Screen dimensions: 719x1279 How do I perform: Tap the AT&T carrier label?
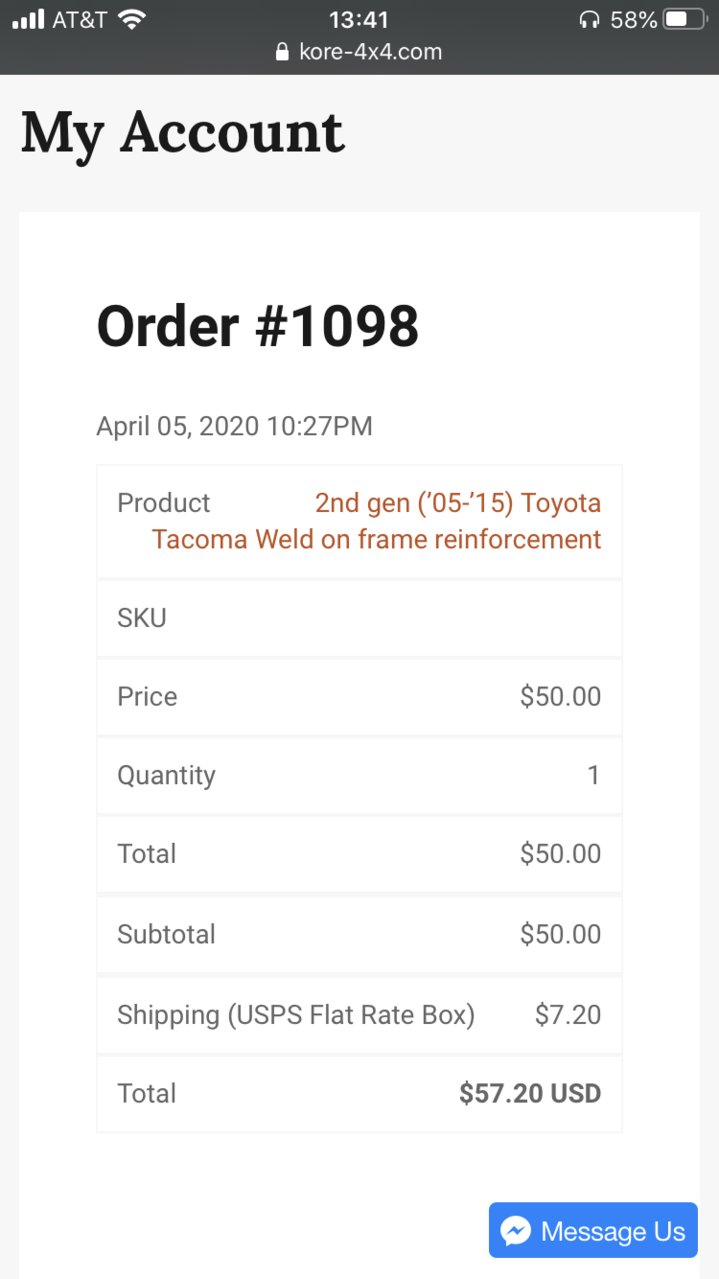coord(79,19)
